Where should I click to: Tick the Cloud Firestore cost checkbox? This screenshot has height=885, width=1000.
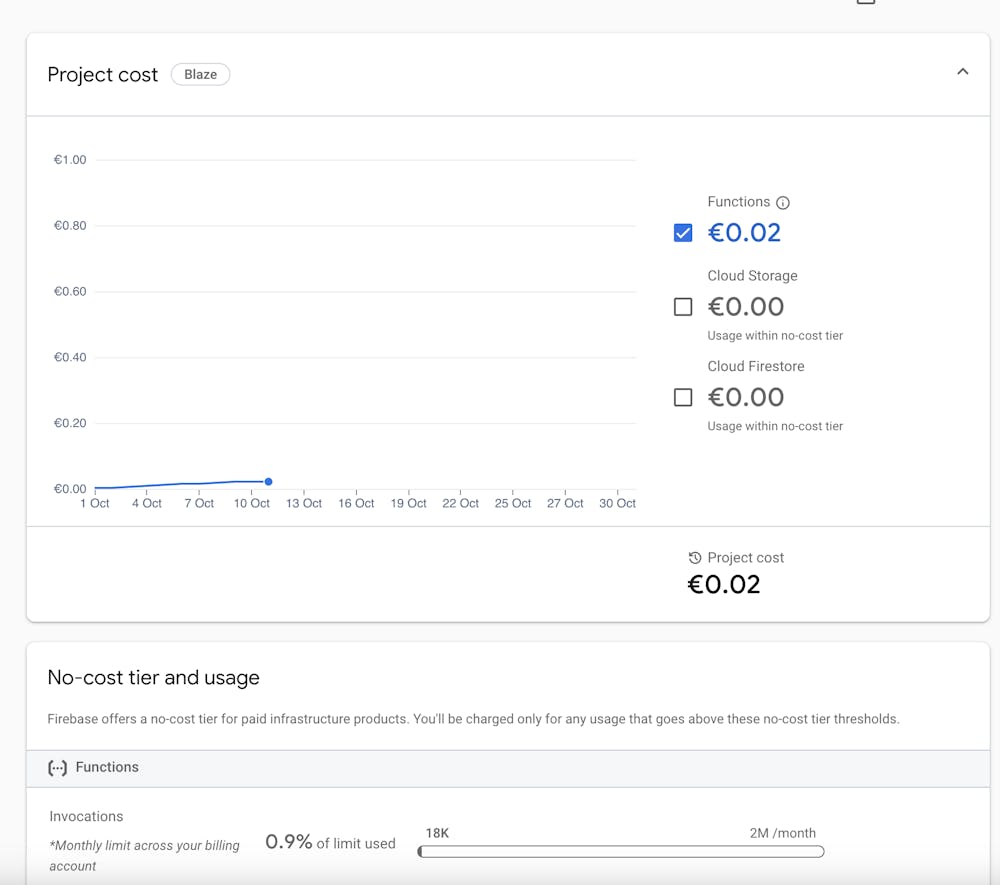pos(683,397)
